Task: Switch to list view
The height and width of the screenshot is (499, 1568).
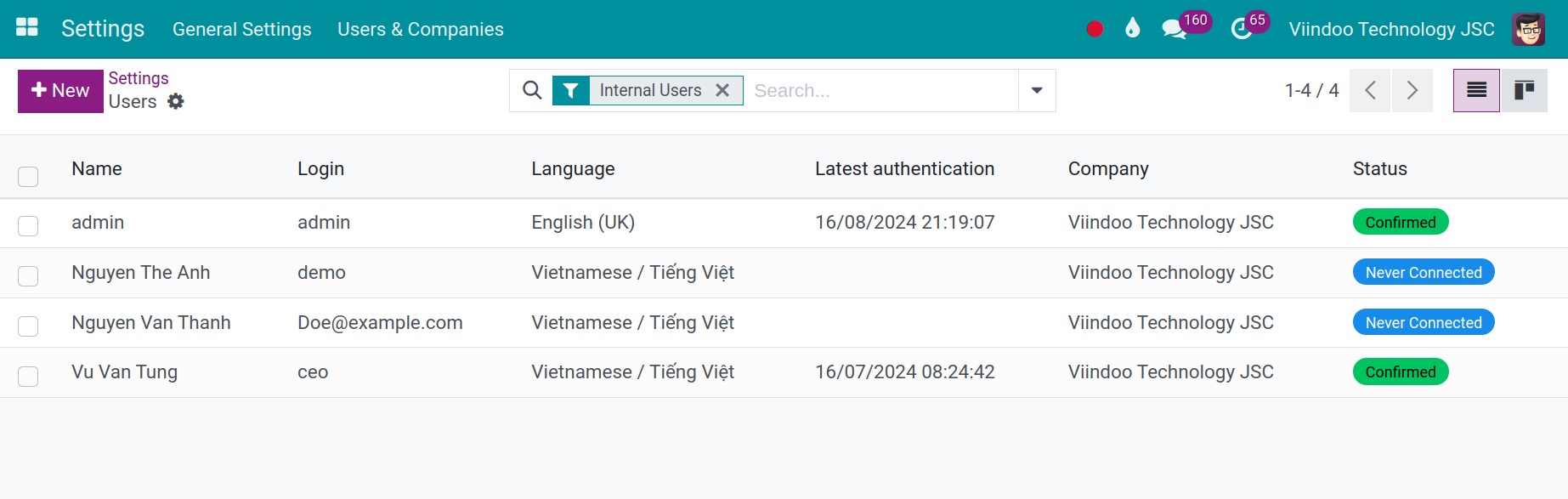Action: coord(1476,90)
